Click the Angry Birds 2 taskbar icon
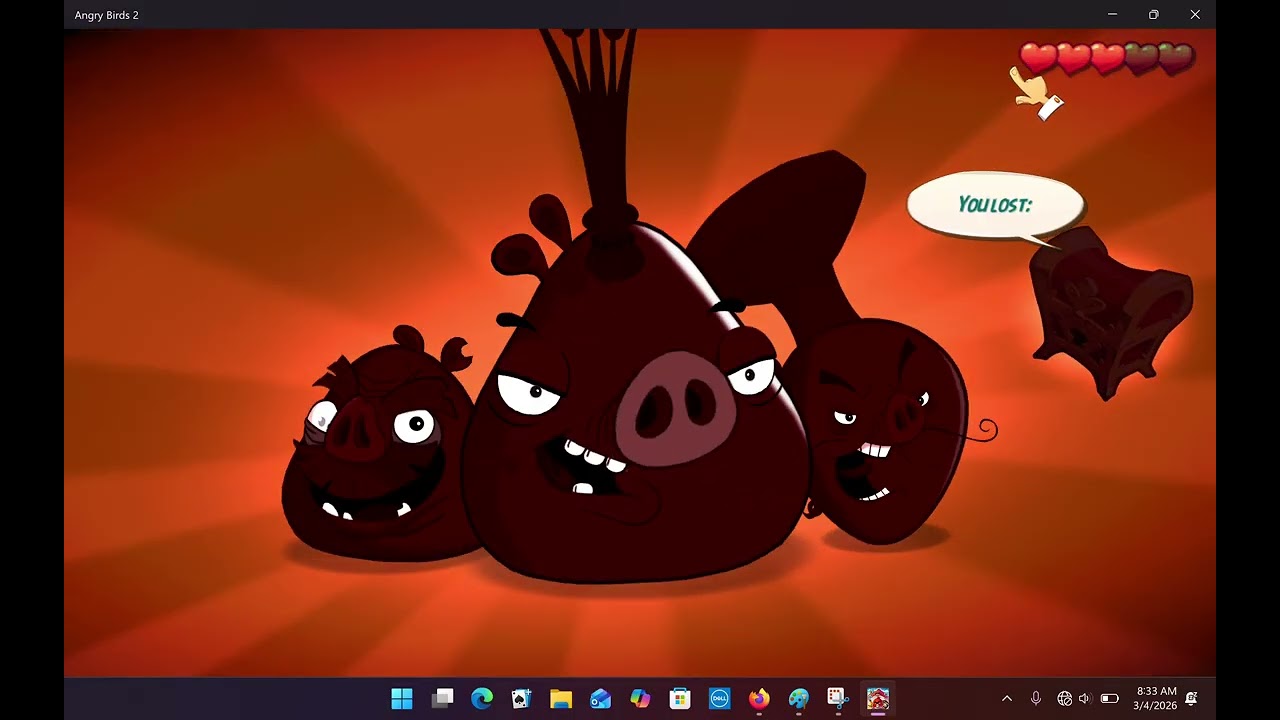The image size is (1280, 720). (x=878, y=698)
